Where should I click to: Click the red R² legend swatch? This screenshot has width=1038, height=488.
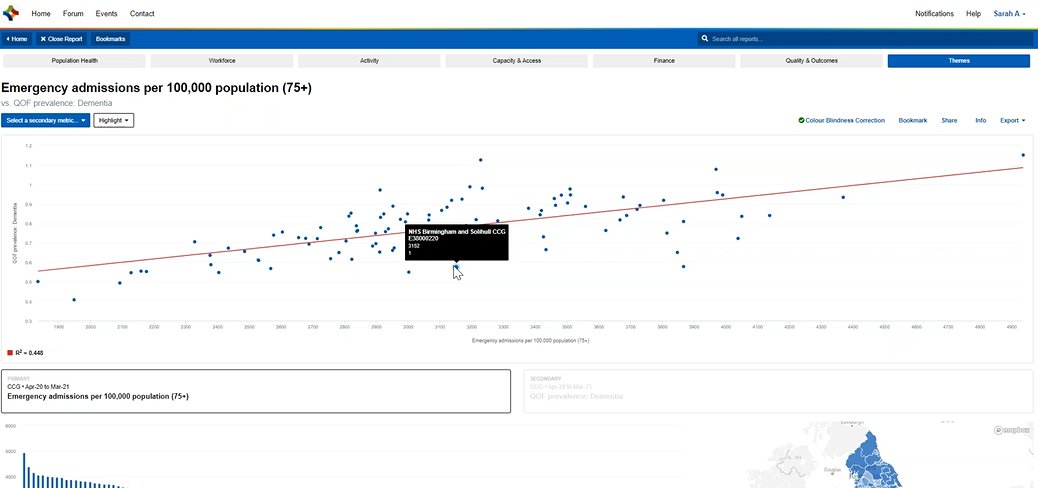[10, 353]
